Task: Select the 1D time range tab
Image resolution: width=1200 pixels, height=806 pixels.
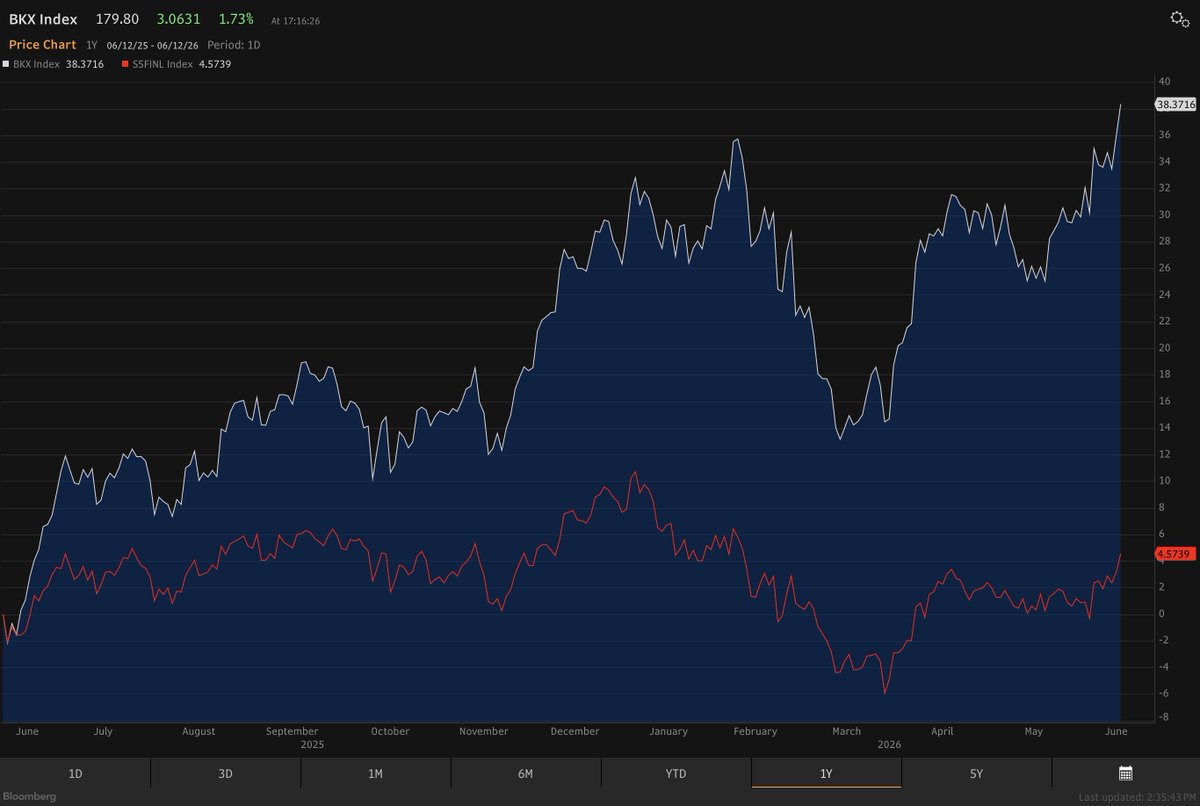Action: [75, 773]
